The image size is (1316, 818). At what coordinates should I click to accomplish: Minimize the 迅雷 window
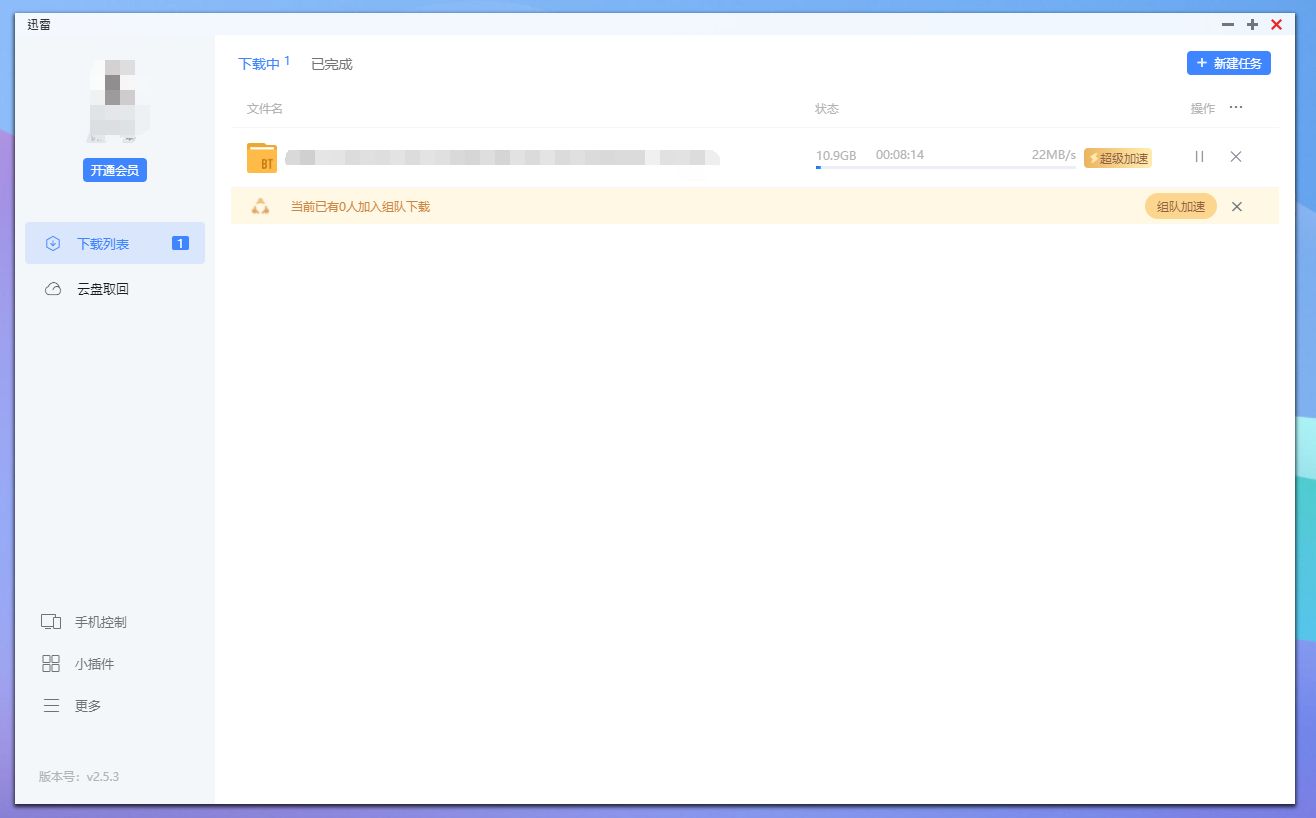point(1228,24)
